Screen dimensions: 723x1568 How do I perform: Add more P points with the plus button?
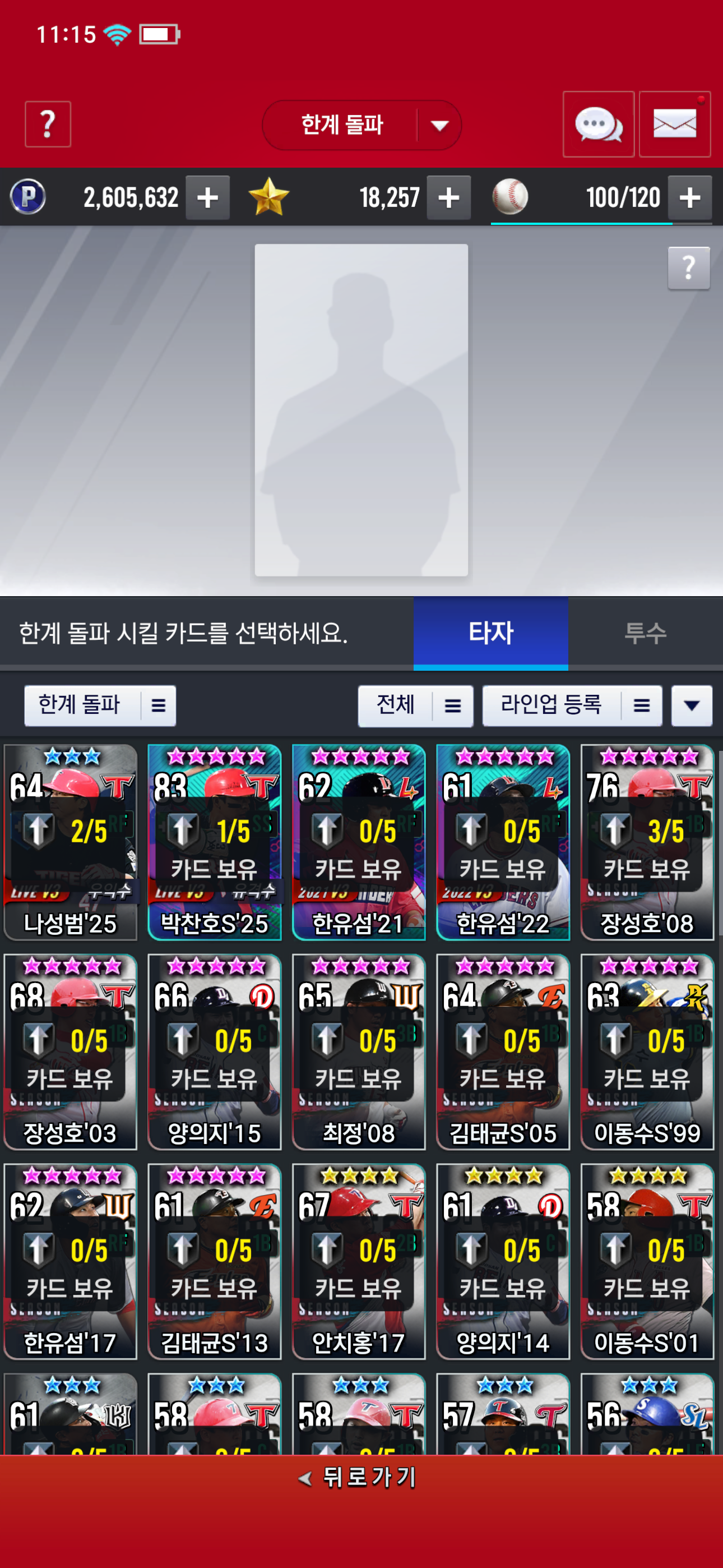coord(207,197)
